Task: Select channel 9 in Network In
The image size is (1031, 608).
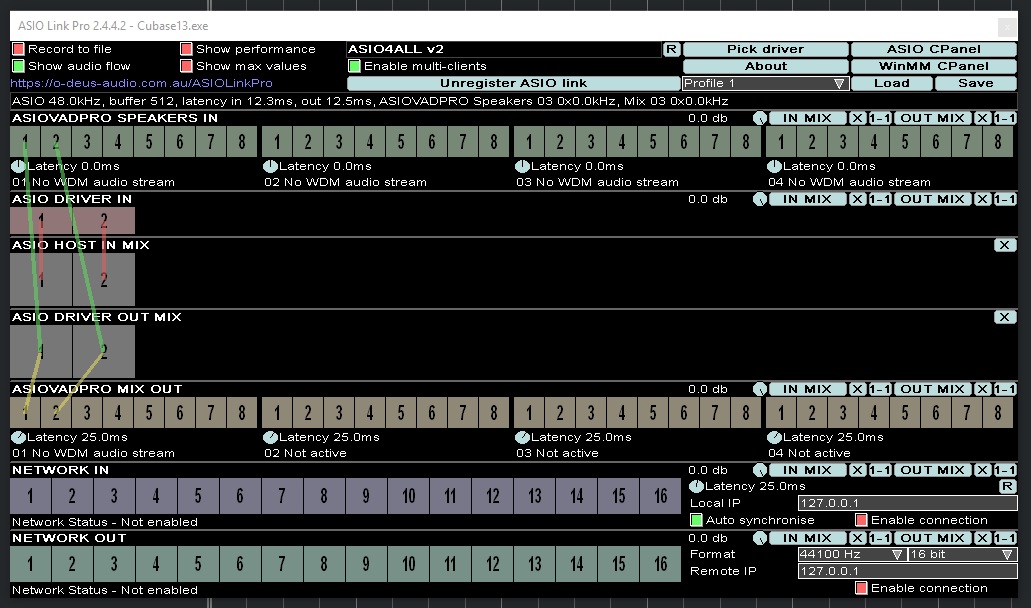Action: point(366,496)
